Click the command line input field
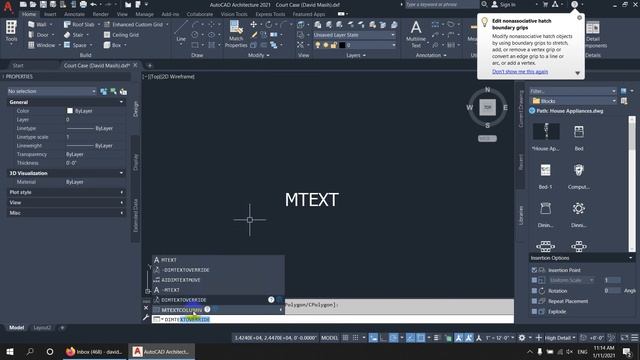 pos(332,319)
